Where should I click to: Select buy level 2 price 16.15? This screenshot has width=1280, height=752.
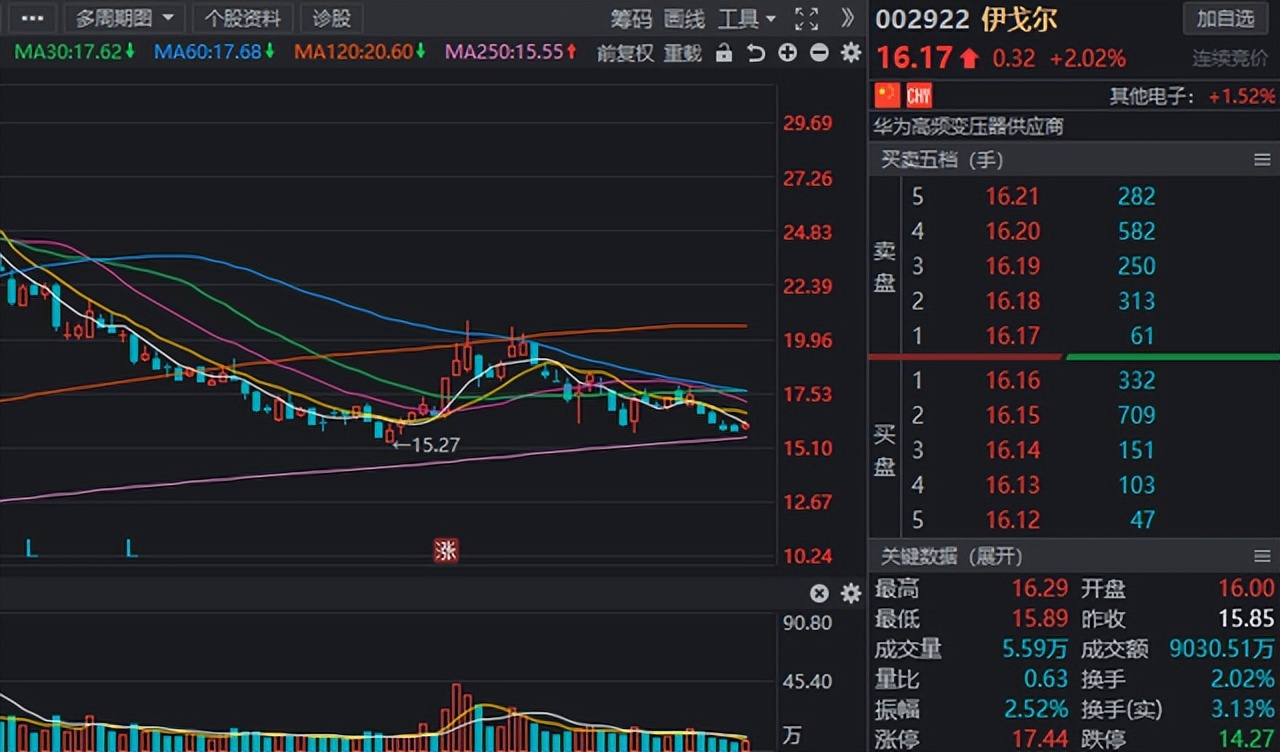(1012, 415)
